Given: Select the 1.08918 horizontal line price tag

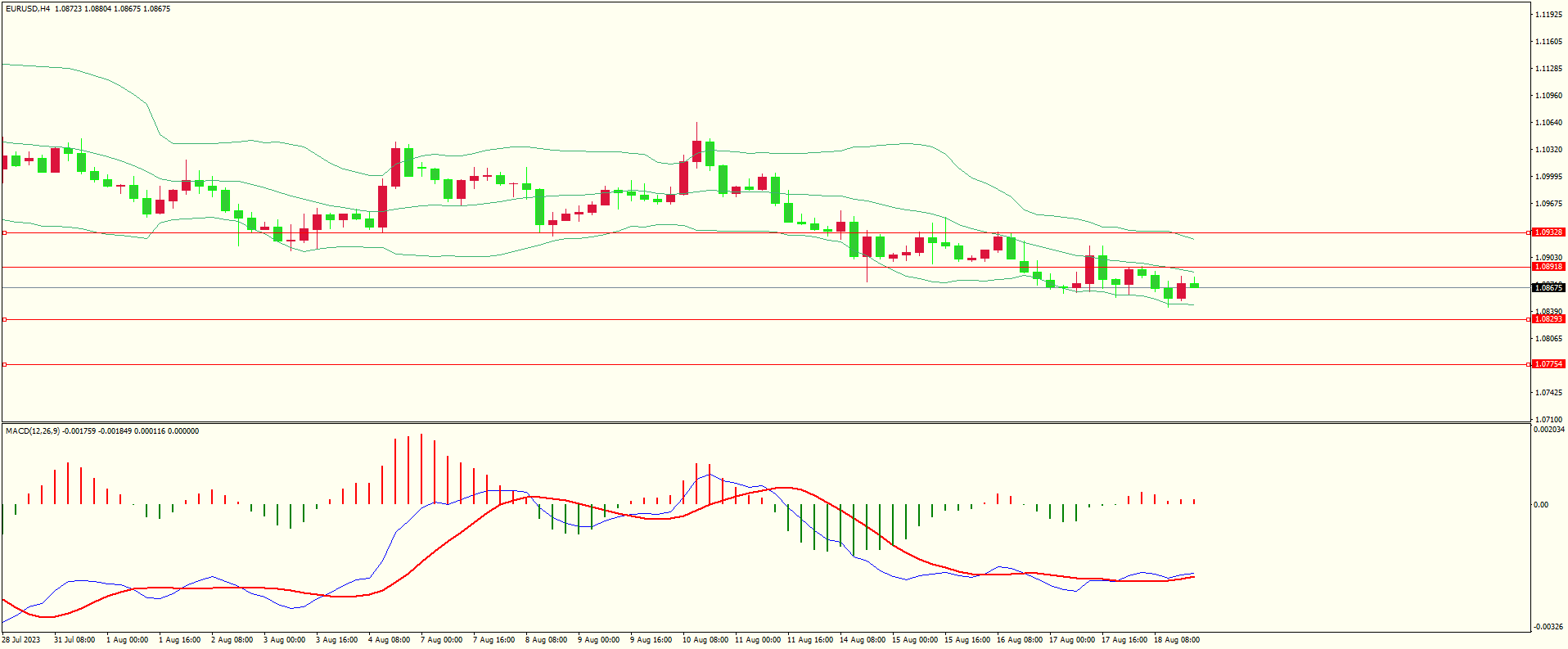Looking at the screenshot, I should (x=1548, y=267).
